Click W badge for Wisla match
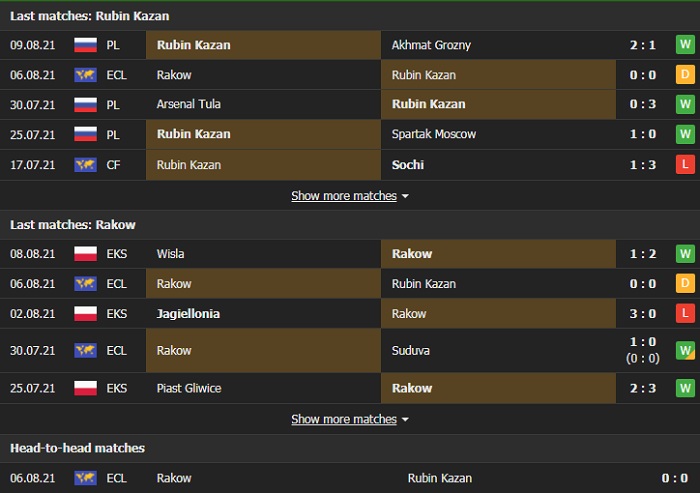The width and height of the screenshot is (700, 493). 685,254
